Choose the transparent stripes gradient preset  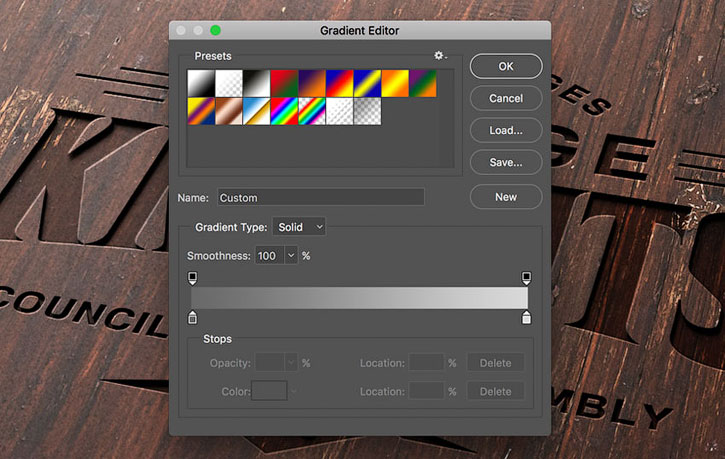(340, 111)
